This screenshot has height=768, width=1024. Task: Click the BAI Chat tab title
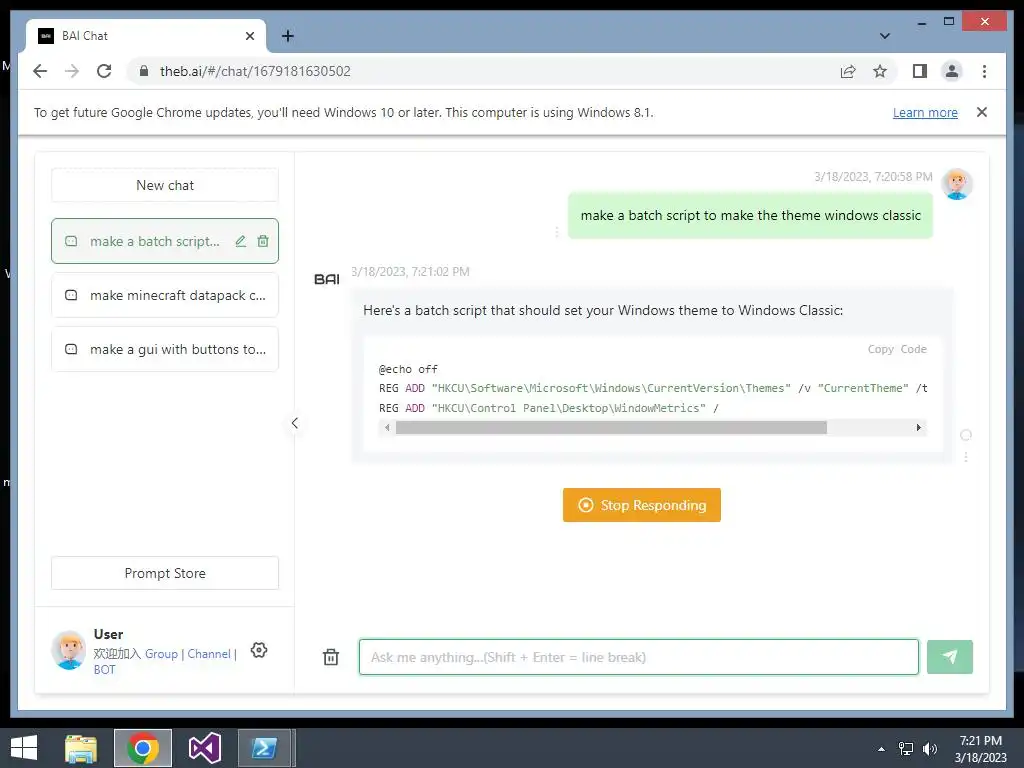(x=85, y=36)
